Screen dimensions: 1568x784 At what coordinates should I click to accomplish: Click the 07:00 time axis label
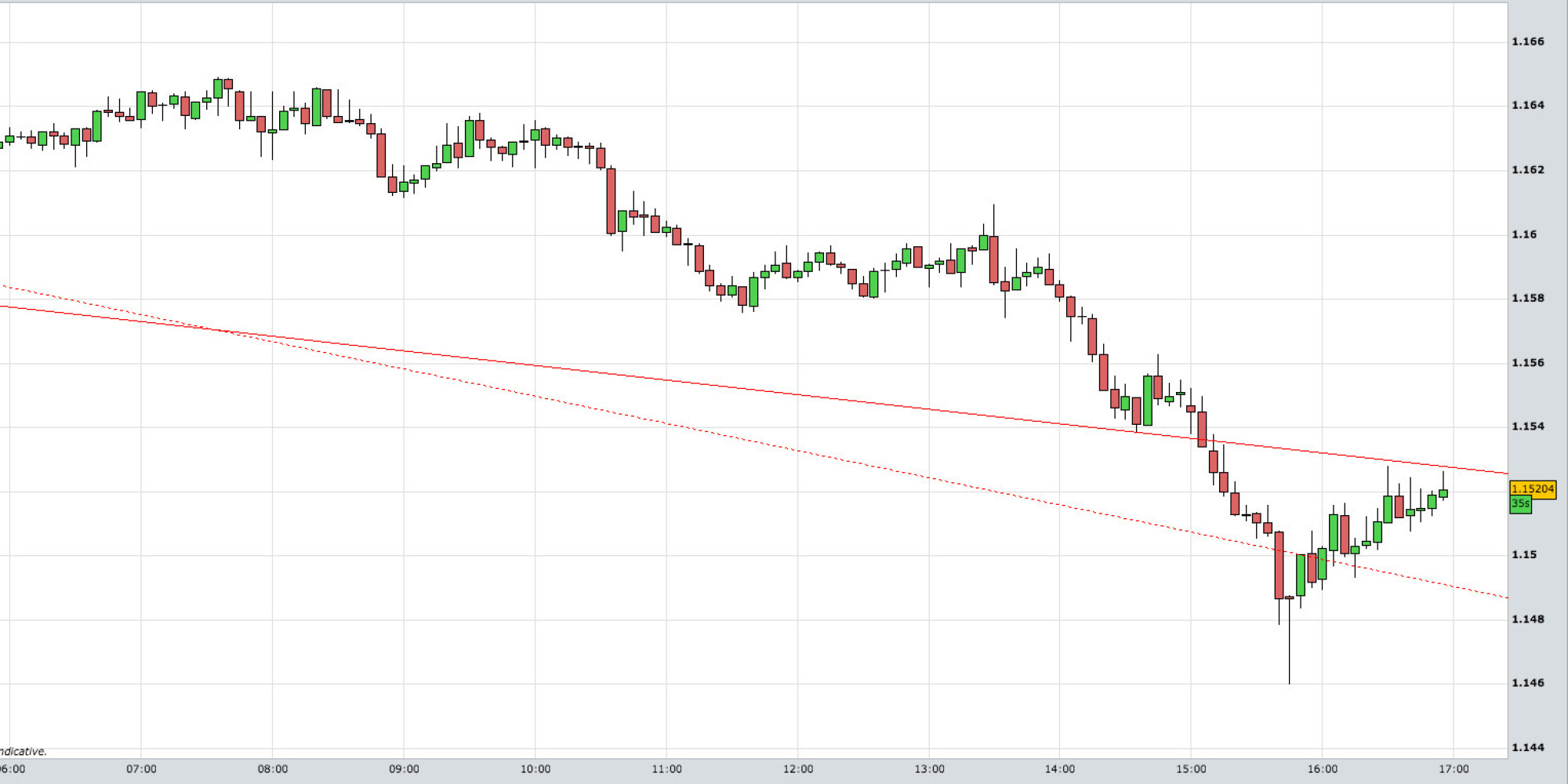coord(141,769)
